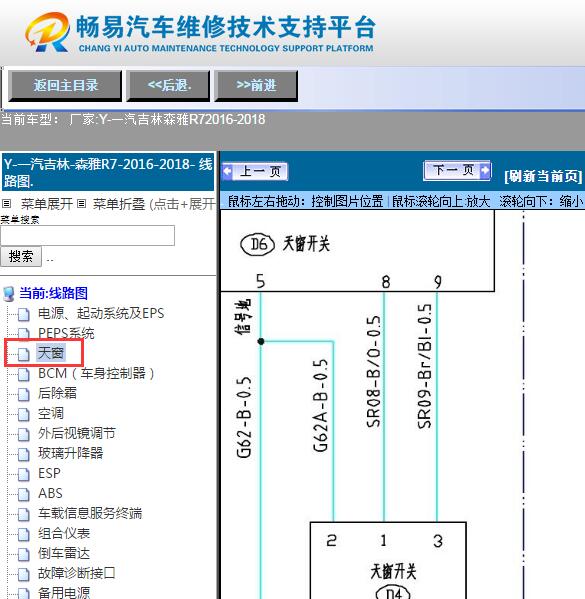Click the 返回主目录 button
Viewport: 585px width, 599px height.
point(65,86)
